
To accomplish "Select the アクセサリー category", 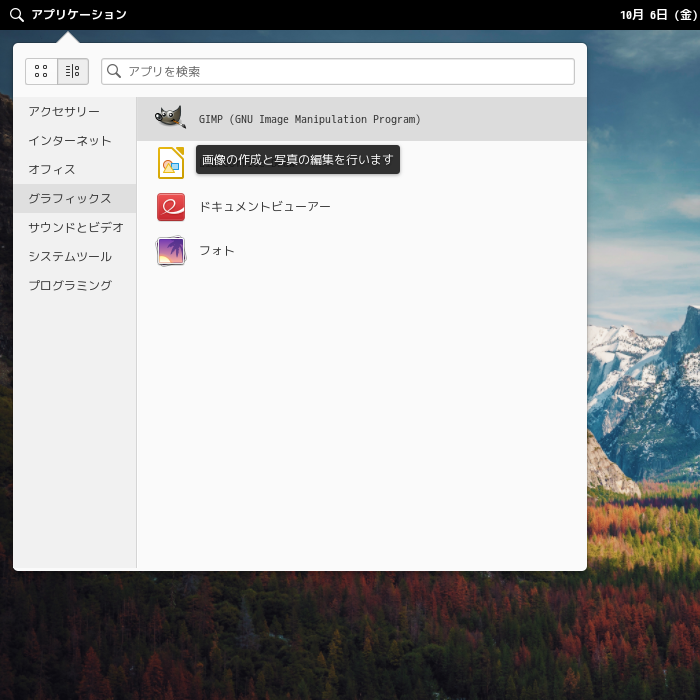I will [x=75, y=112].
